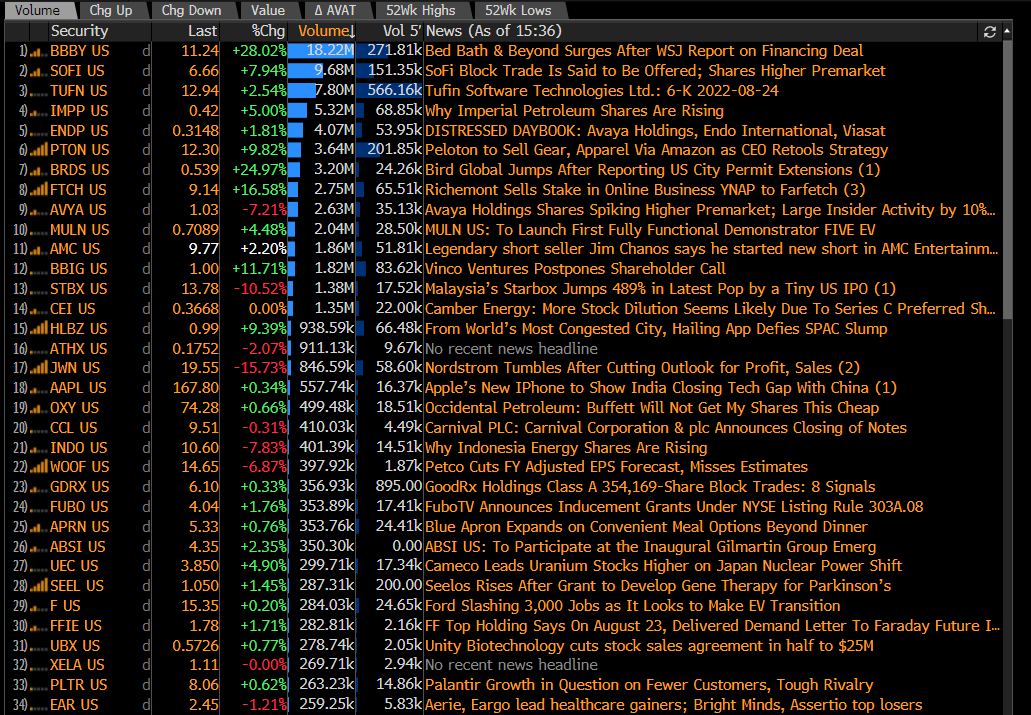Screen dimensions: 1031x715
Task: Click last price 167.80 for AAPL
Action: [x=196, y=388]
